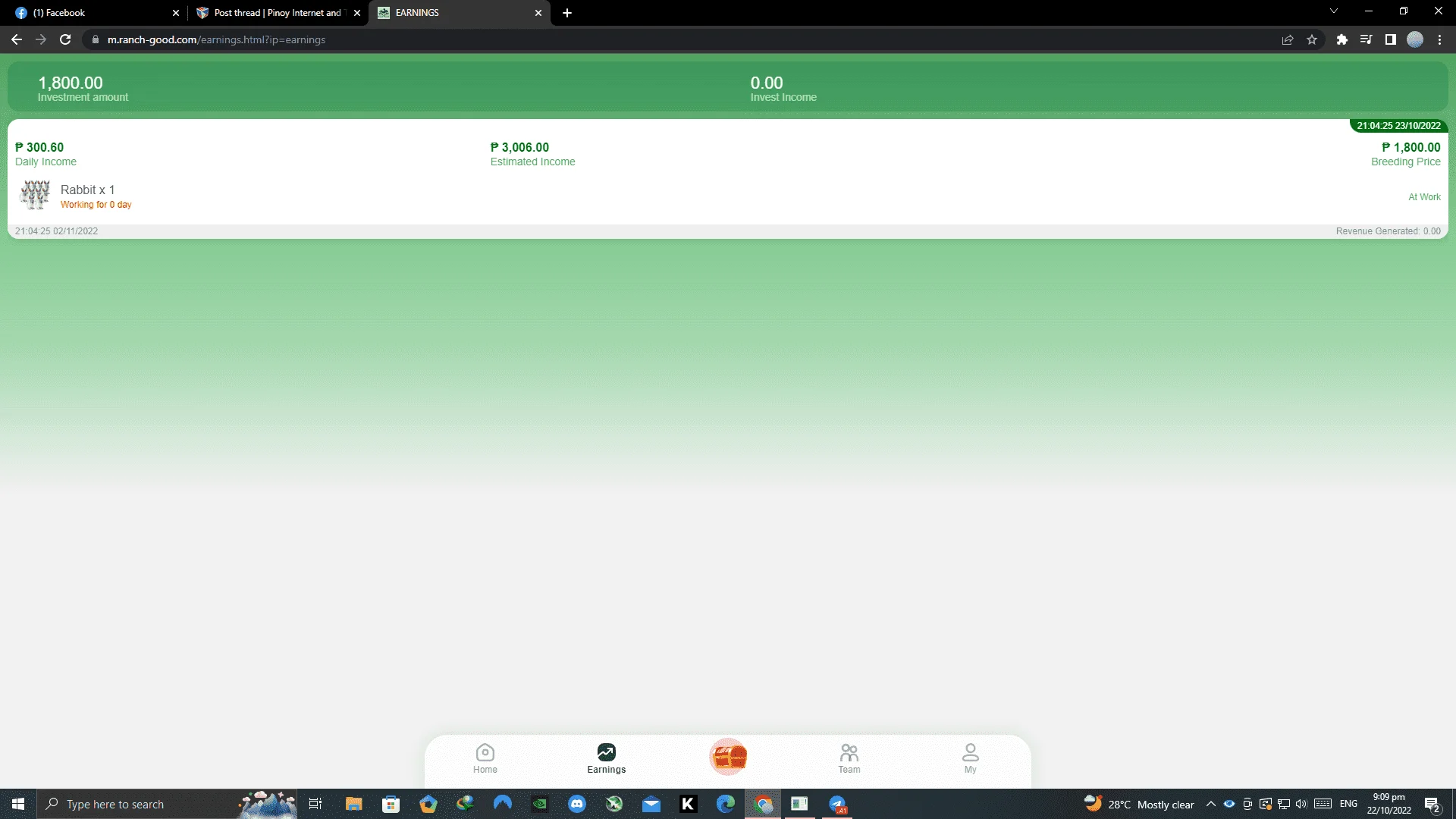The height and width of the screenshot is (819, 1456).
Task: Close the Post thread tab
Action: 357,13
